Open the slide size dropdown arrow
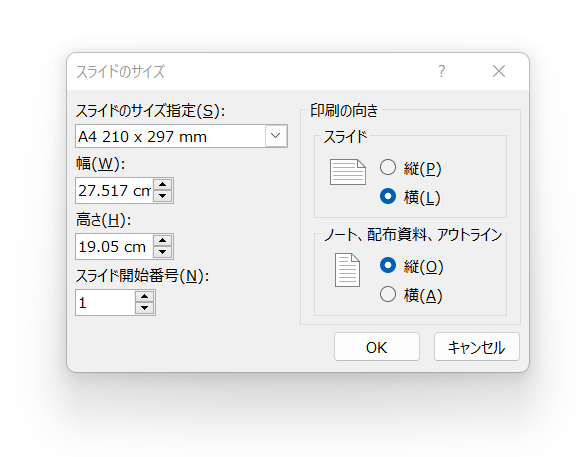 (276, 136)
